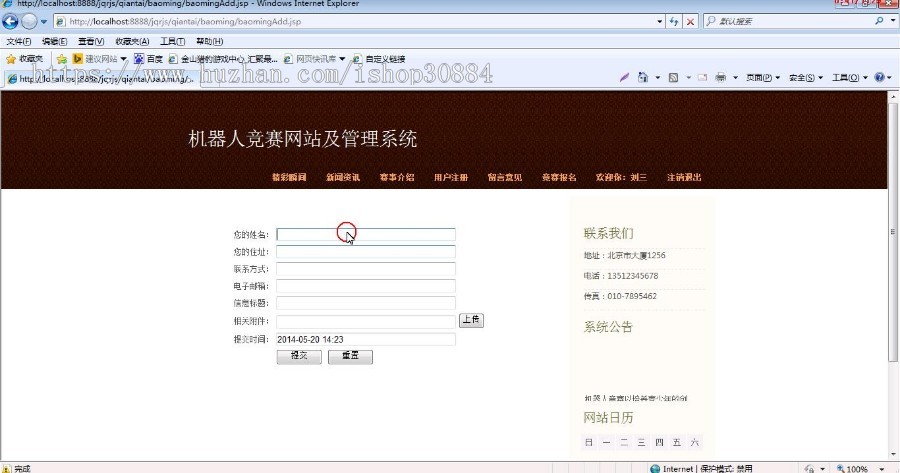Viewport: 900px width, 473px height.
Task: Click the 收藏夹 favorites star button
Action: 24,59
